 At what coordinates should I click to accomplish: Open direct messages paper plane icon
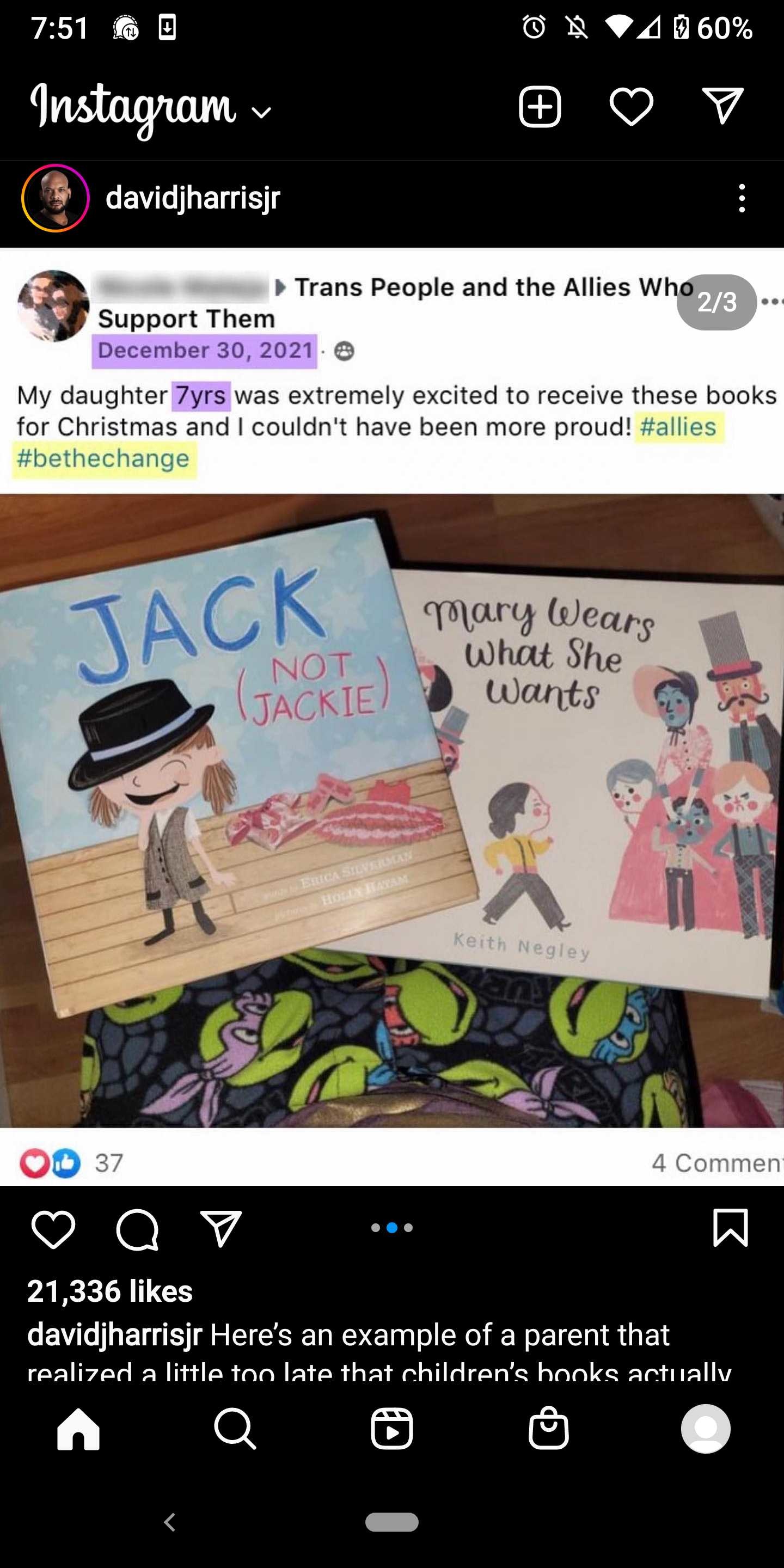(722, 106)
